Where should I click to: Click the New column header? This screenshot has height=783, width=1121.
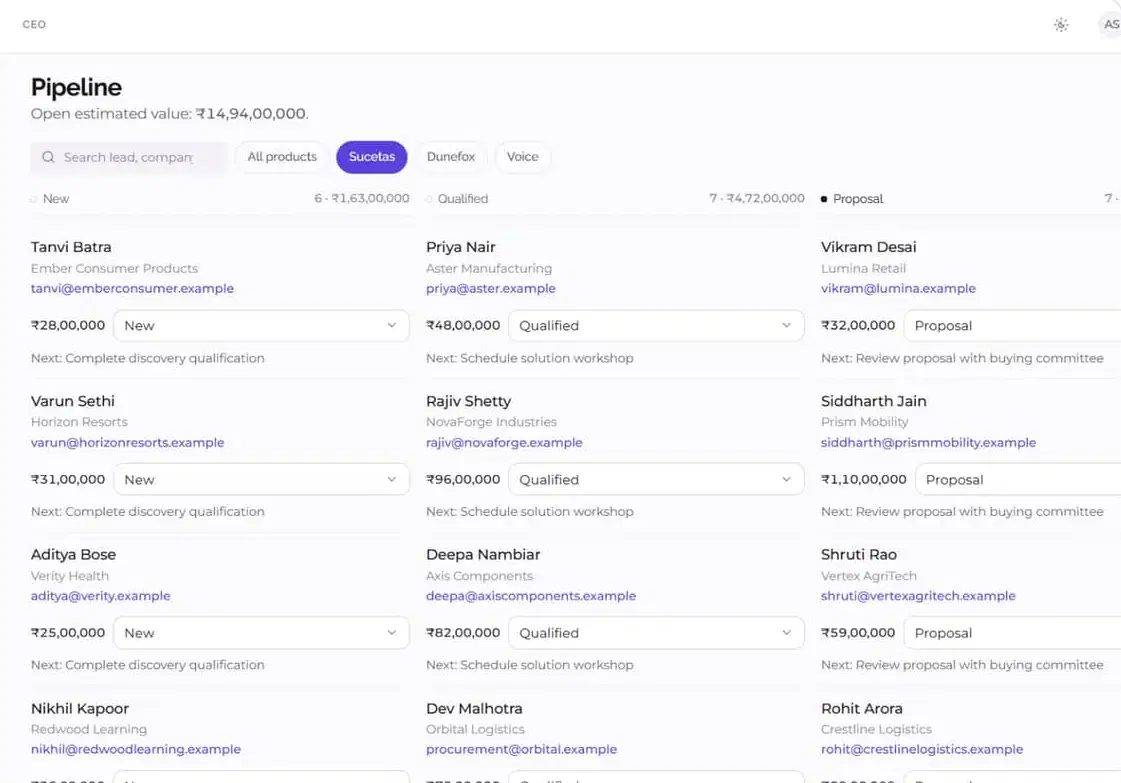pyautogui.click(x=56, y=199)
